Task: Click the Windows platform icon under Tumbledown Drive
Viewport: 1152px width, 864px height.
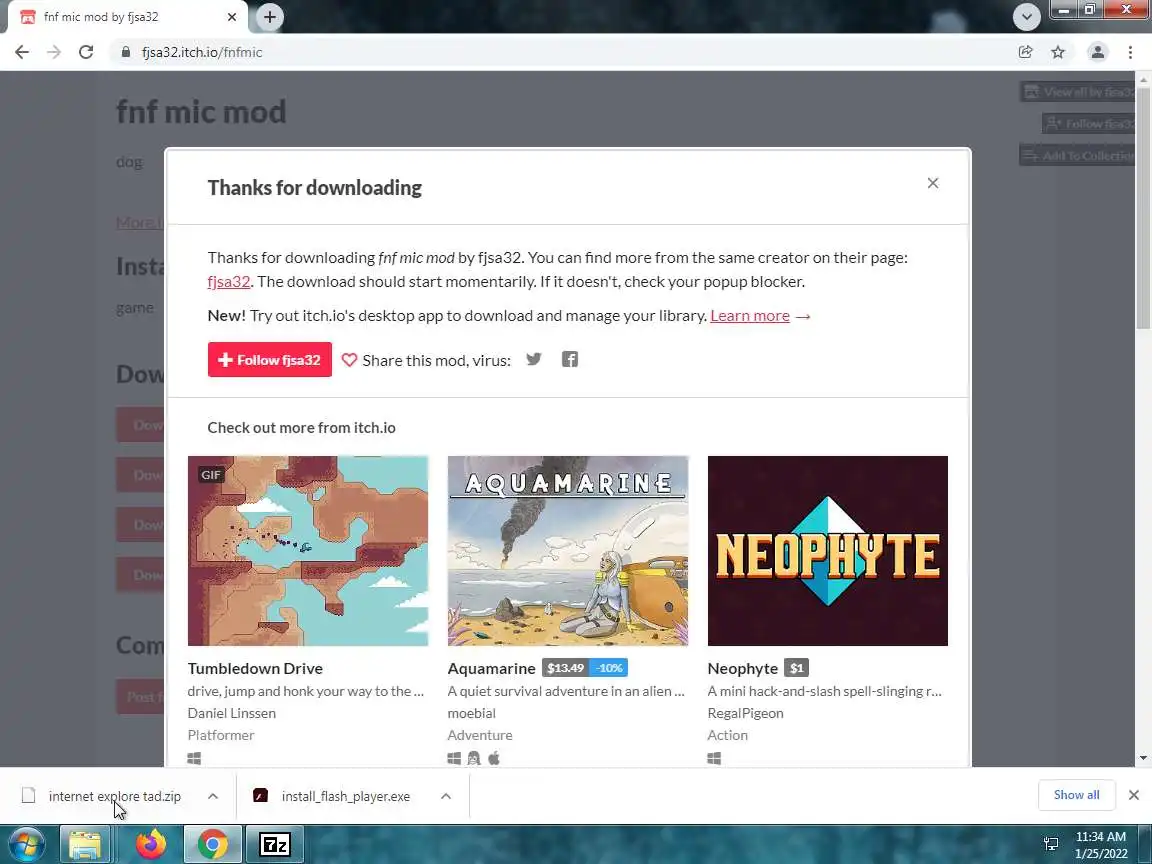Action: (x=195, y=758)
